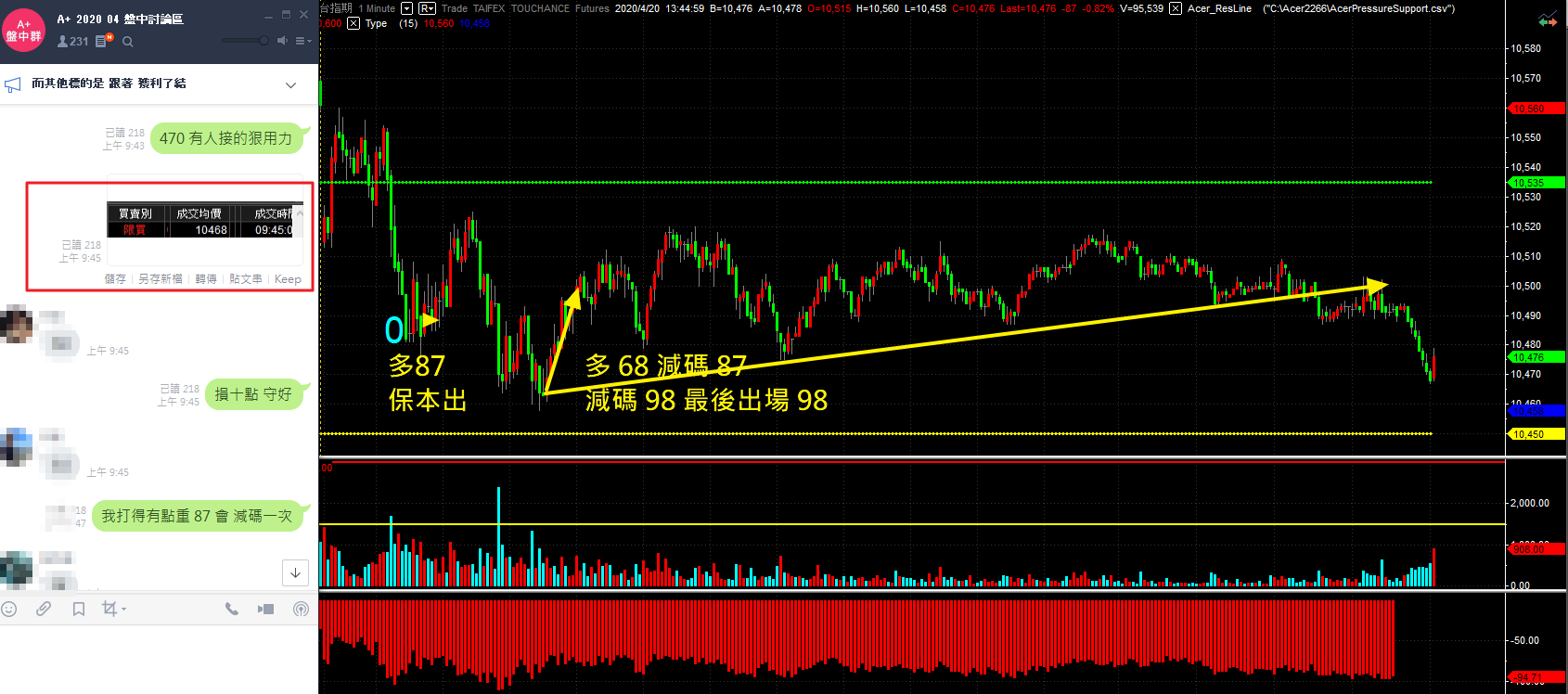
Task: Click the screen capture crop icon
Action: tap(109, 609)
